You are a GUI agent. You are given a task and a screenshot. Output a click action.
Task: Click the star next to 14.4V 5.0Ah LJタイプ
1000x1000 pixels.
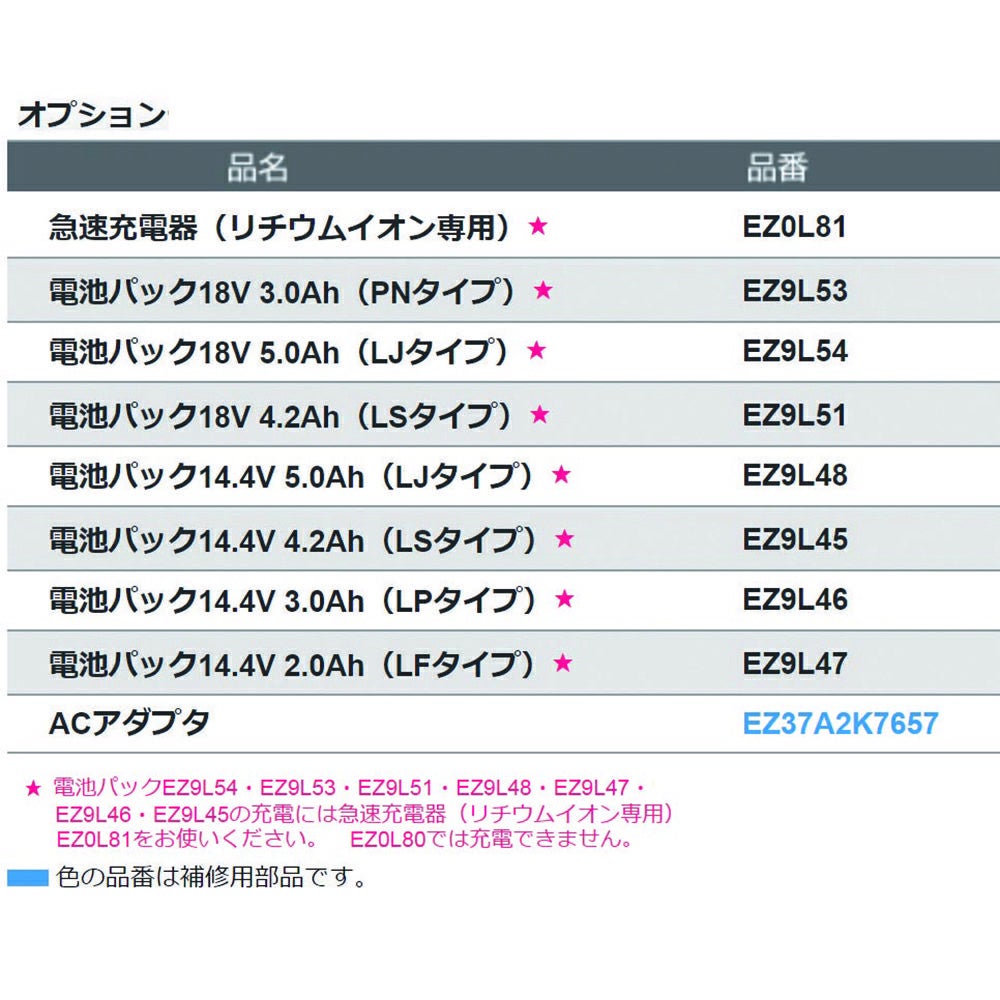[x=561, y=475]
